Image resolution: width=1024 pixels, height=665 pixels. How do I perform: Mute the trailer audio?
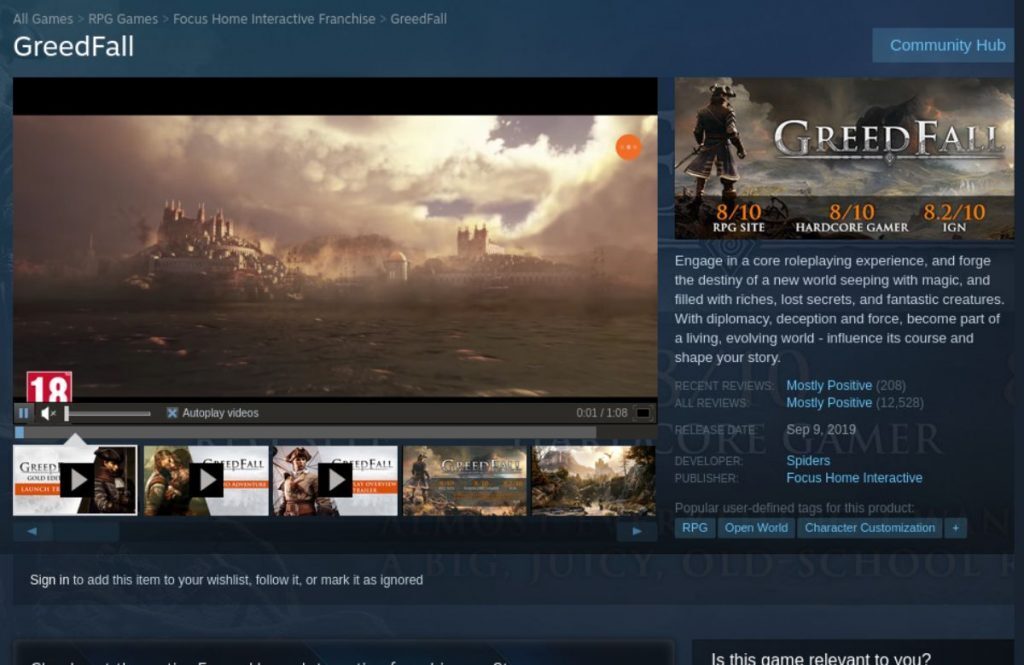[x=44, y=412]
